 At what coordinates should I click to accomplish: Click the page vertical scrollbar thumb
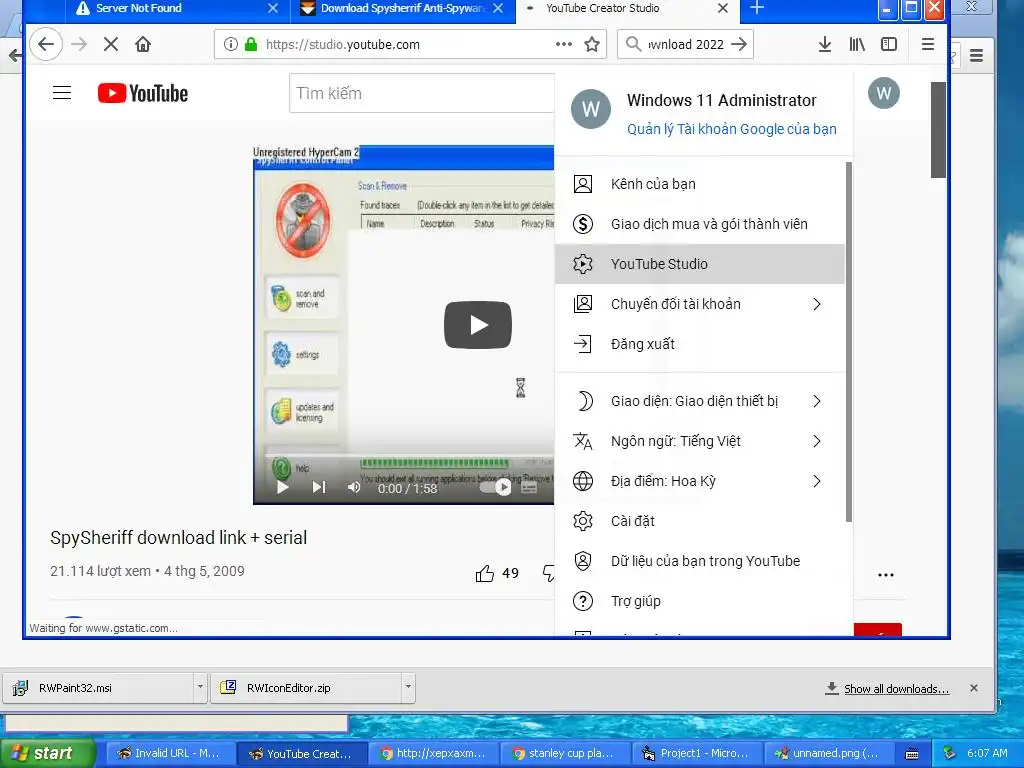coord(938,129)
